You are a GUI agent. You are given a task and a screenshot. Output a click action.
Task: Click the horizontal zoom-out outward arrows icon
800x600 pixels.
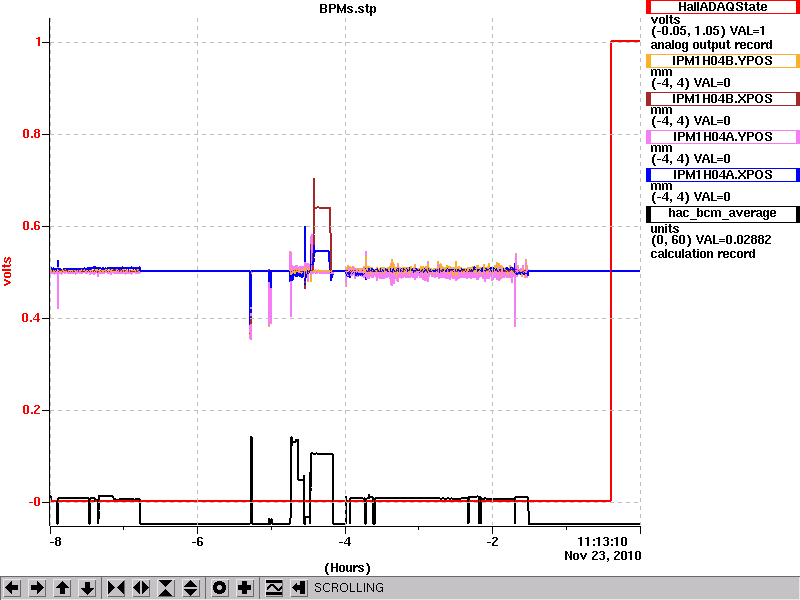(141, 588)
